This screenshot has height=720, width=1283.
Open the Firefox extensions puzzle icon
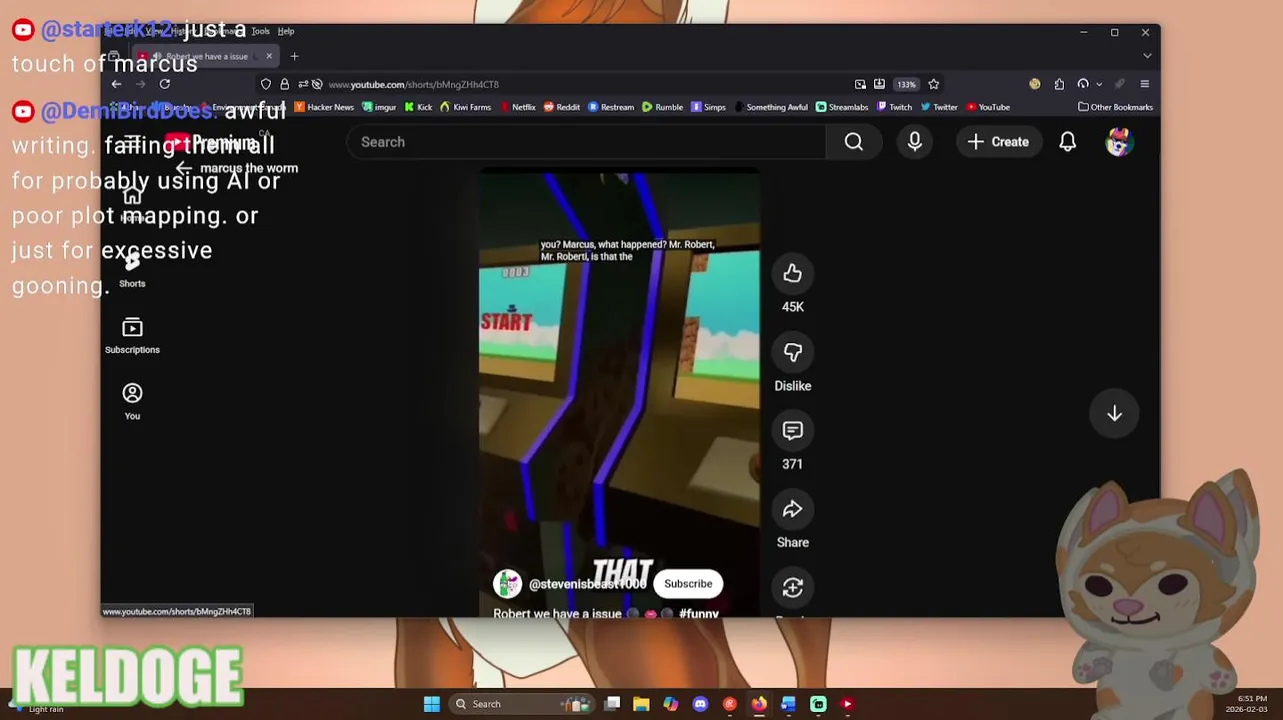pos(1059,84)
